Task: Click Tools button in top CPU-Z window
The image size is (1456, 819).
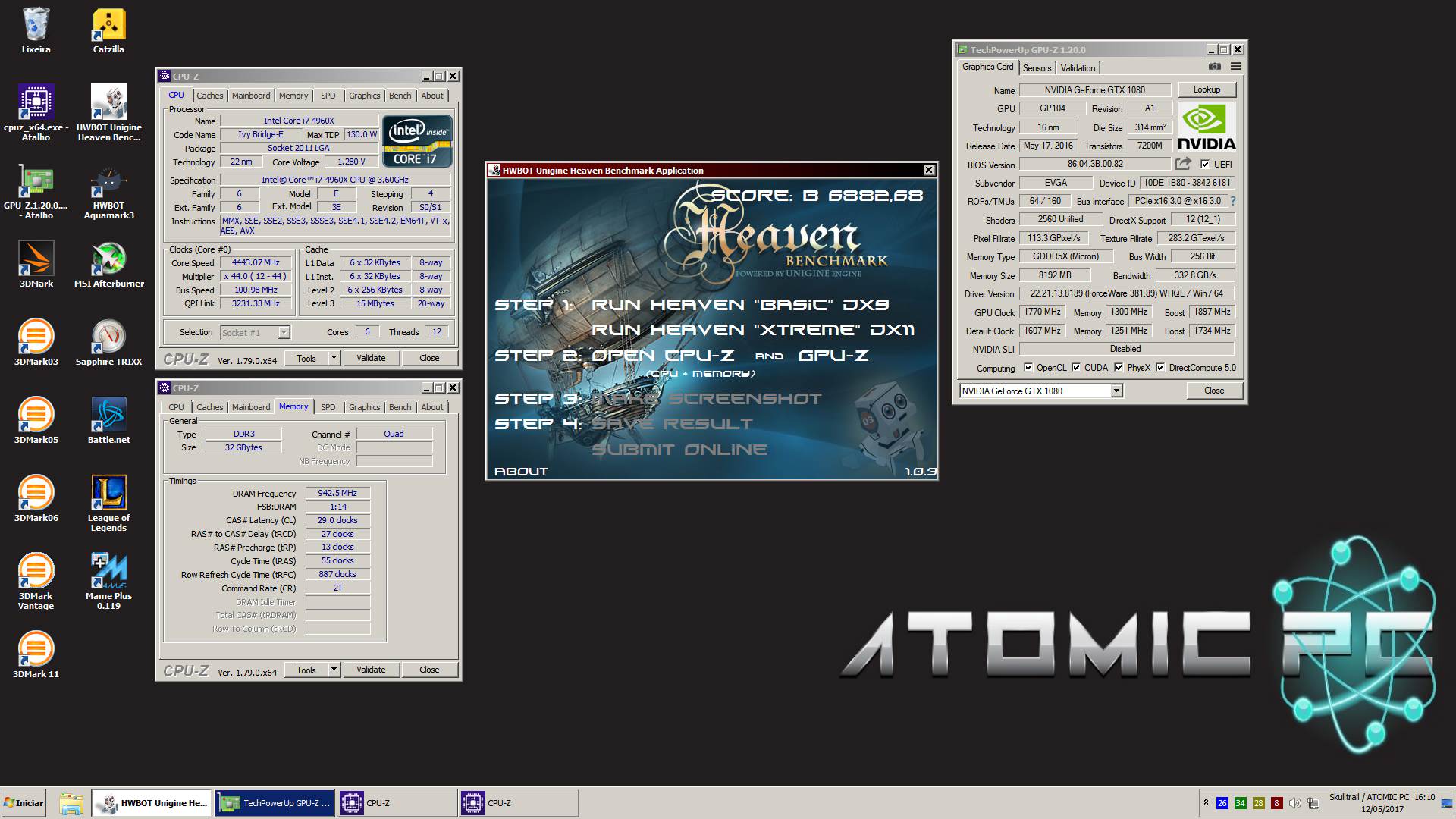Action: (306, 358)
